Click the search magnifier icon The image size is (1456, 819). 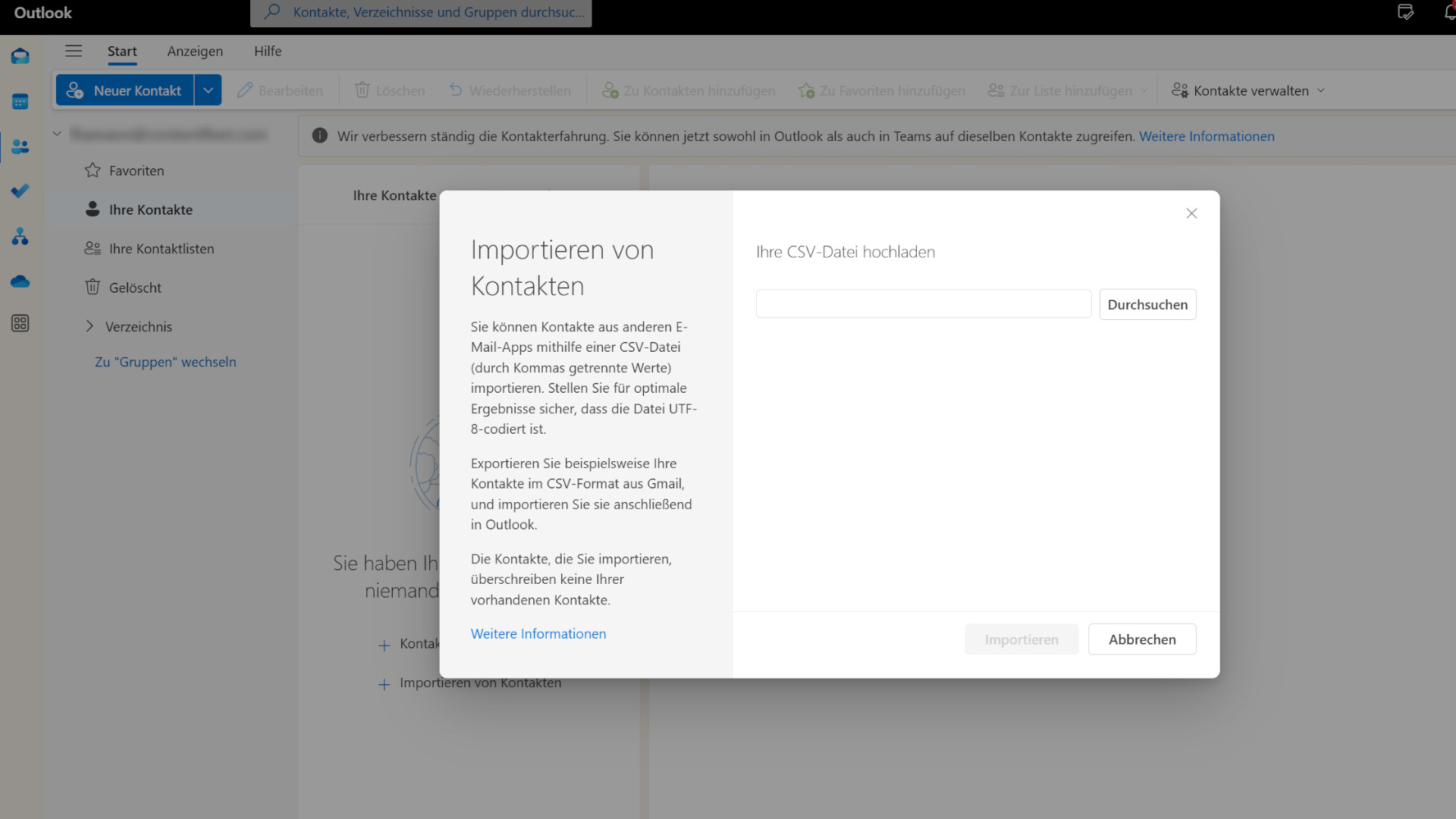click(x=272, y=11)
